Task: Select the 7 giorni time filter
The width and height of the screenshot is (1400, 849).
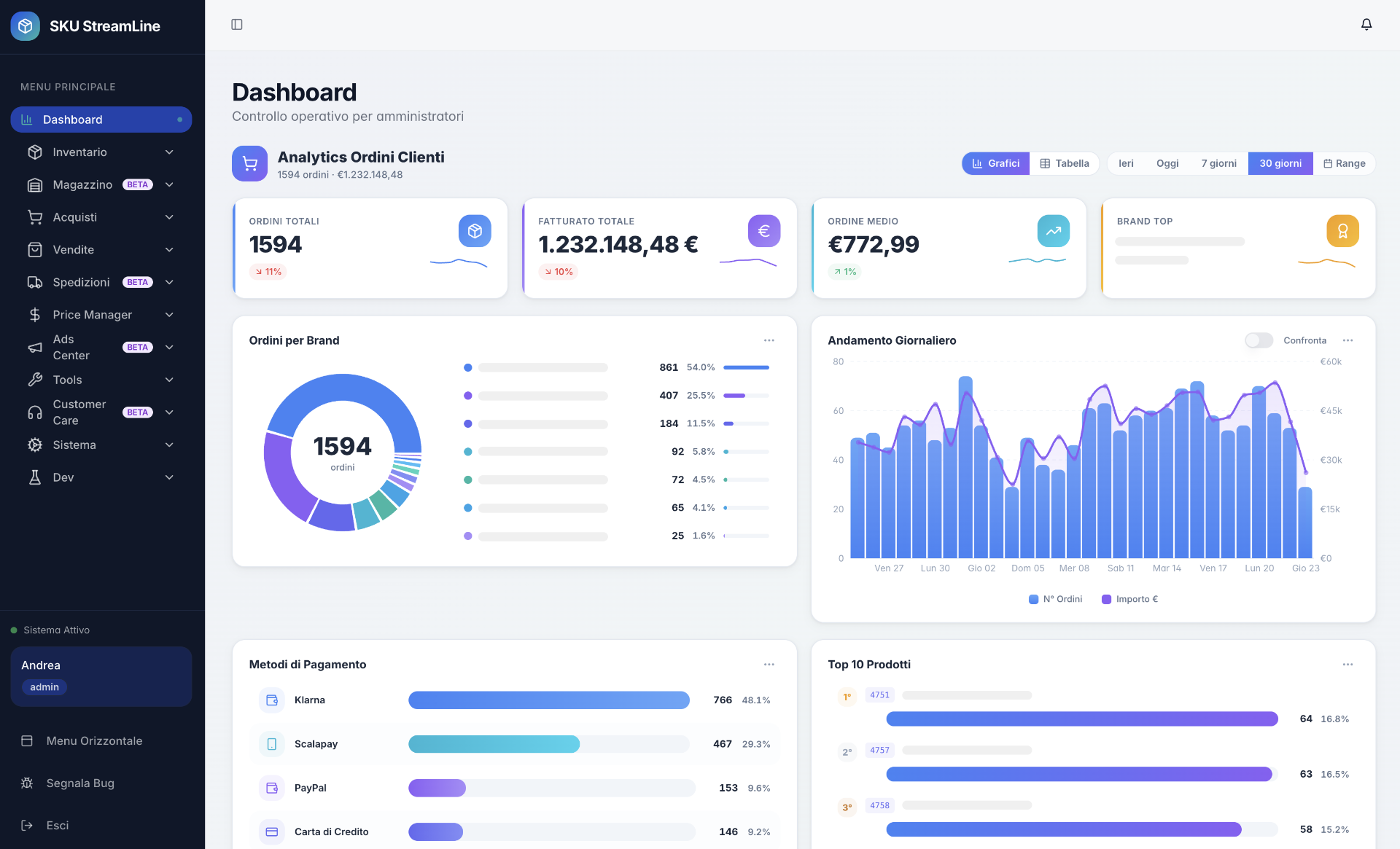Action: [x=1218, y=163]
